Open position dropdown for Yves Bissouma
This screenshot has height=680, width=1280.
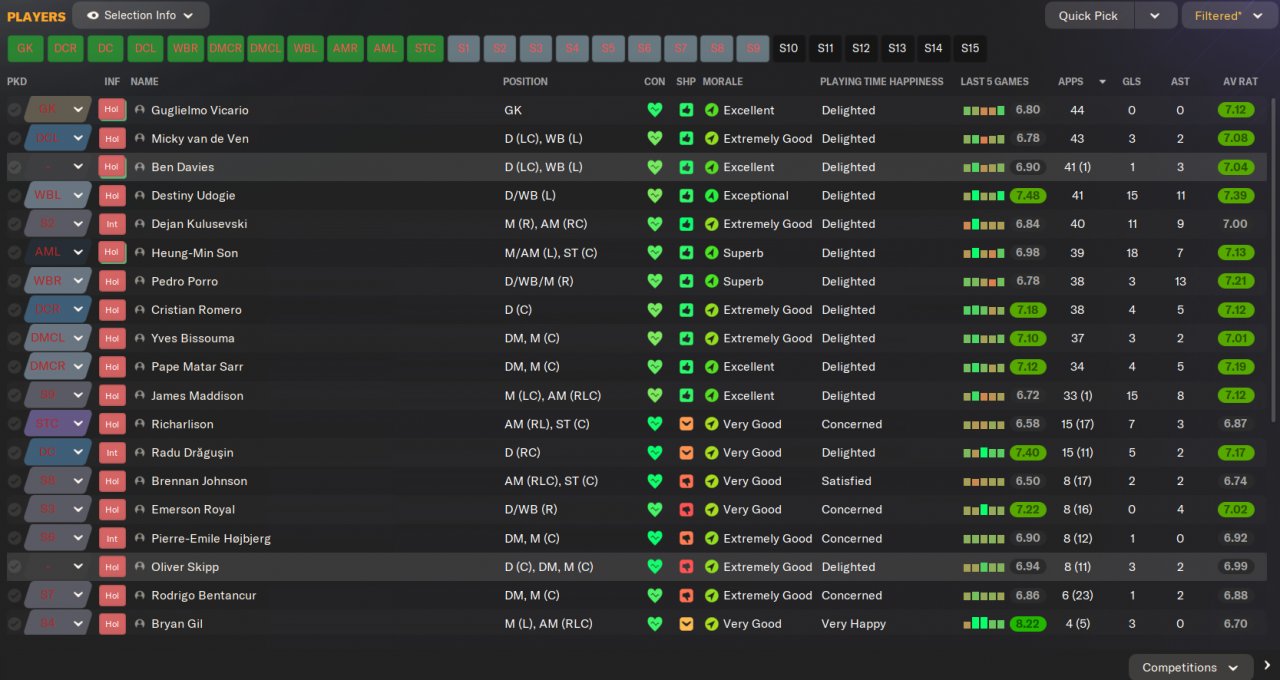point(78,338)
